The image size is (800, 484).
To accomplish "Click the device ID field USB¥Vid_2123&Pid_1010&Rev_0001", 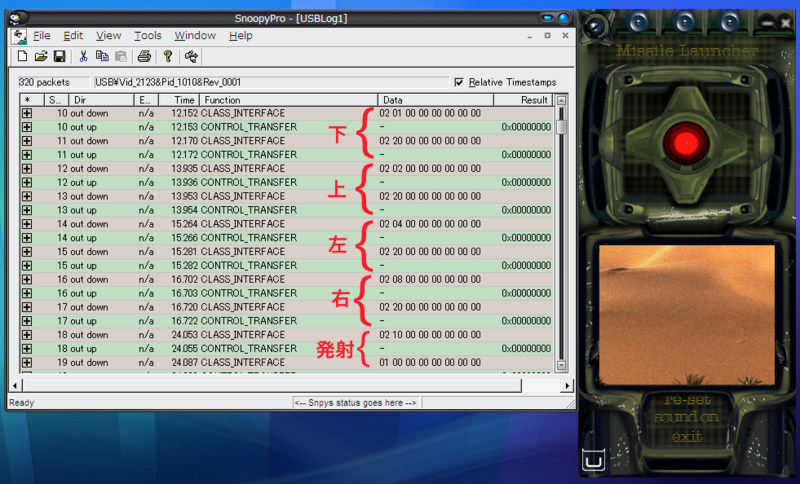I will 270,82.
